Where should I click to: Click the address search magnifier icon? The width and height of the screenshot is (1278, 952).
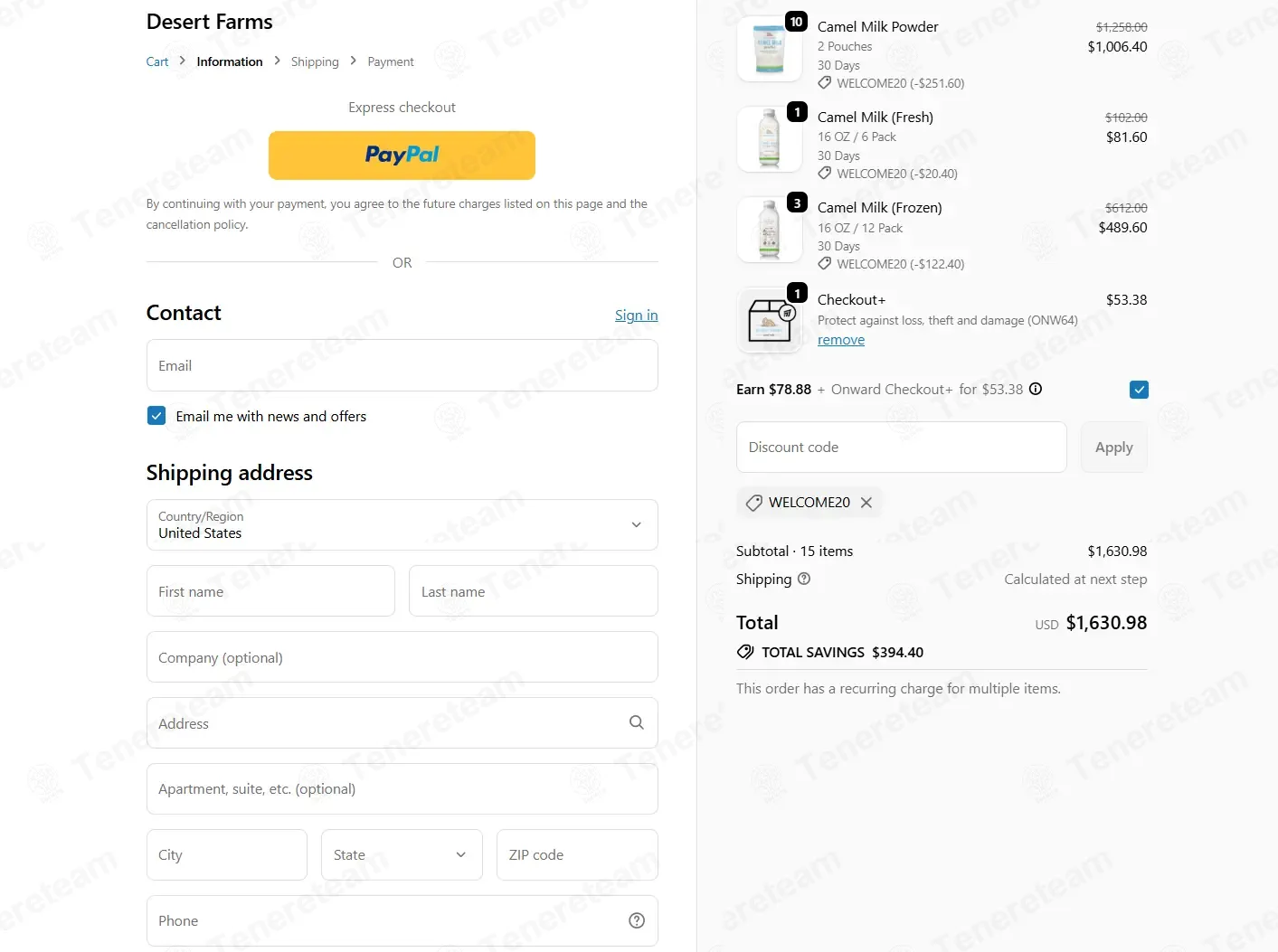[637, 722]
